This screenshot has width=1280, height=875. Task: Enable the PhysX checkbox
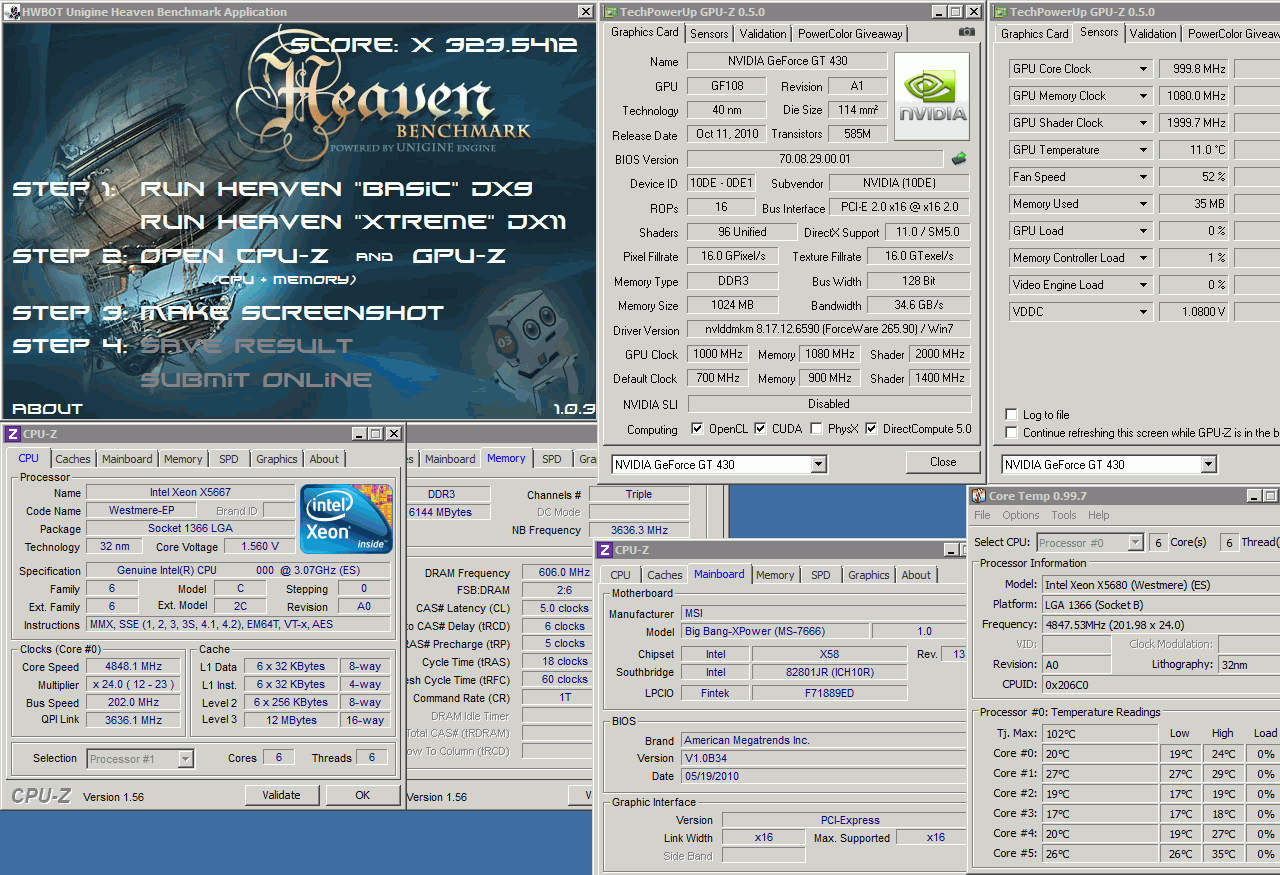pos(817,429)
